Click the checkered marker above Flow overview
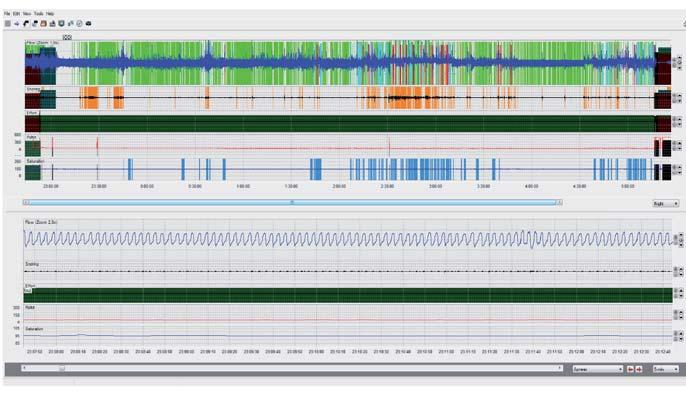Screen dimensions: 686x398 67,38
